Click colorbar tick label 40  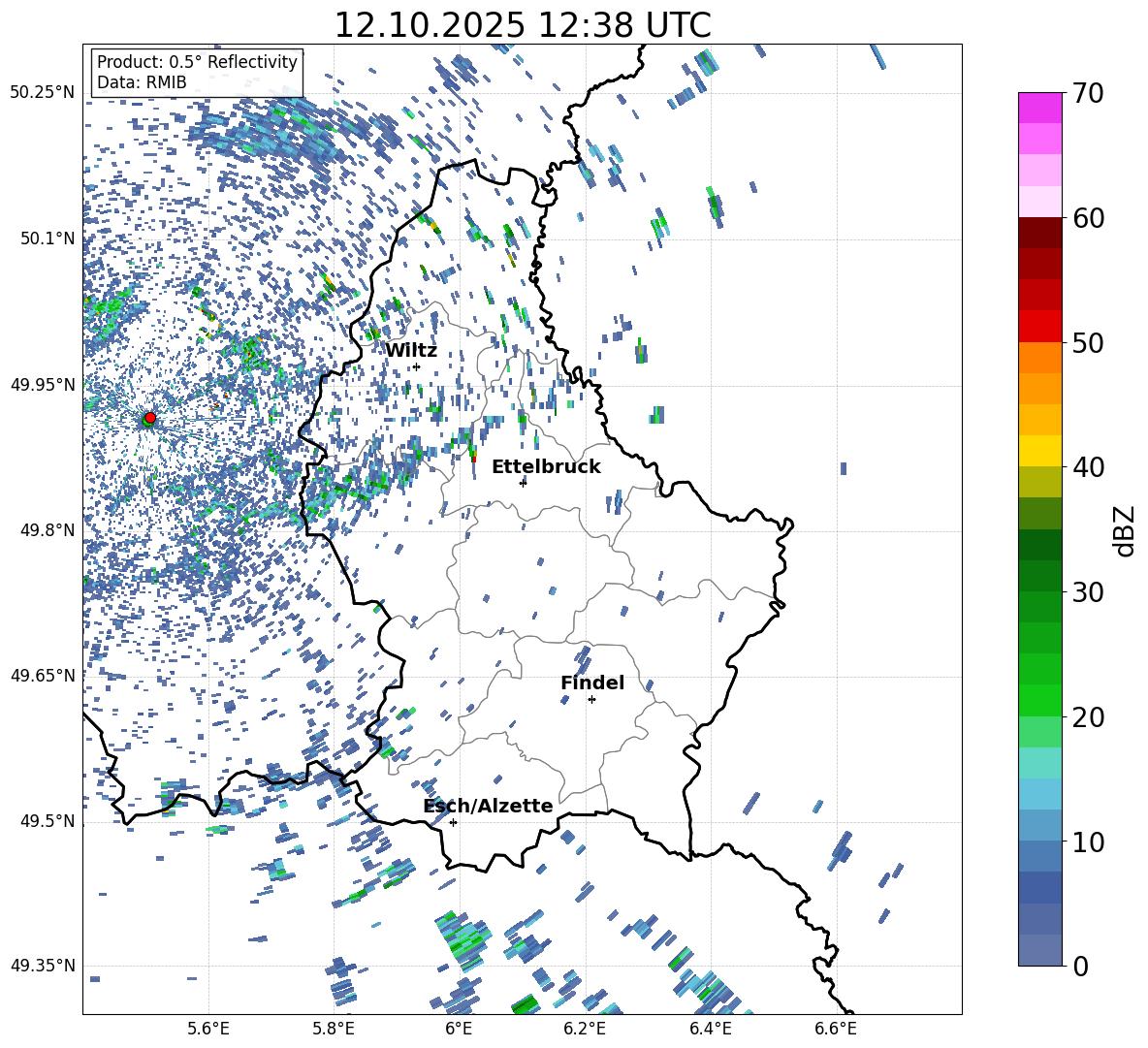(x=1088, y=467)
